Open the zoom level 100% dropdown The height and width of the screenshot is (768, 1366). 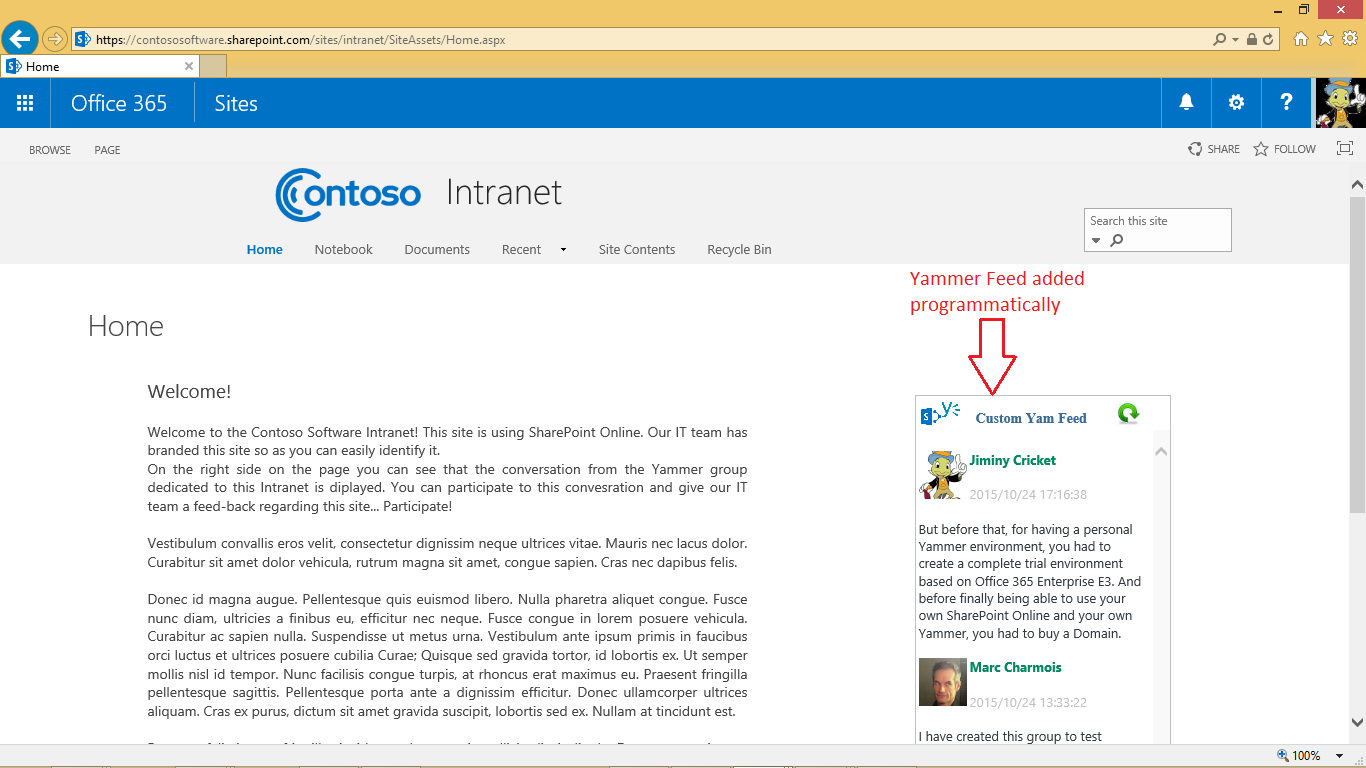pyautogui.click(x=1342, y=756)
